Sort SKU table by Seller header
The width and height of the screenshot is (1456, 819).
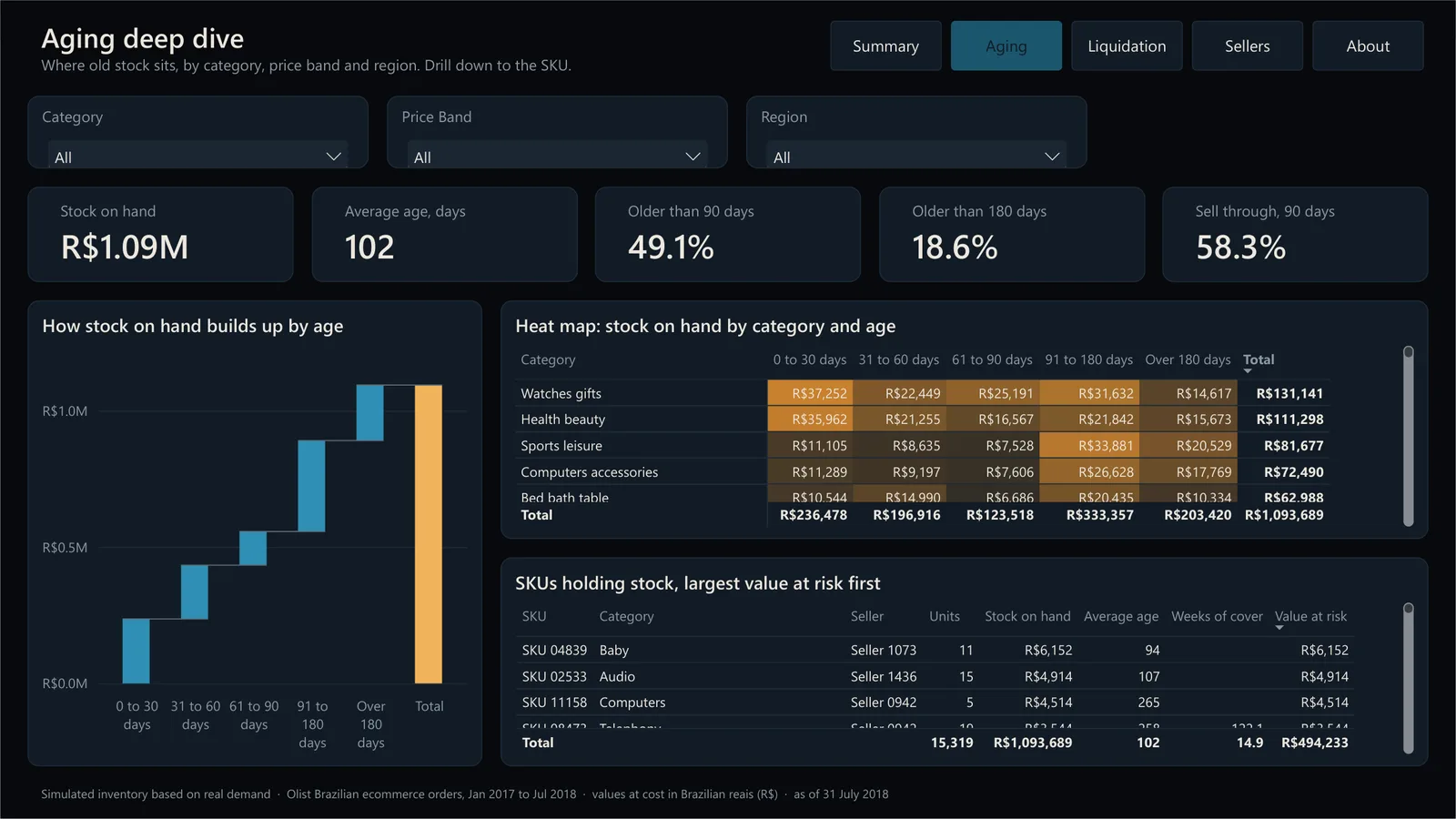pos(867,616)
